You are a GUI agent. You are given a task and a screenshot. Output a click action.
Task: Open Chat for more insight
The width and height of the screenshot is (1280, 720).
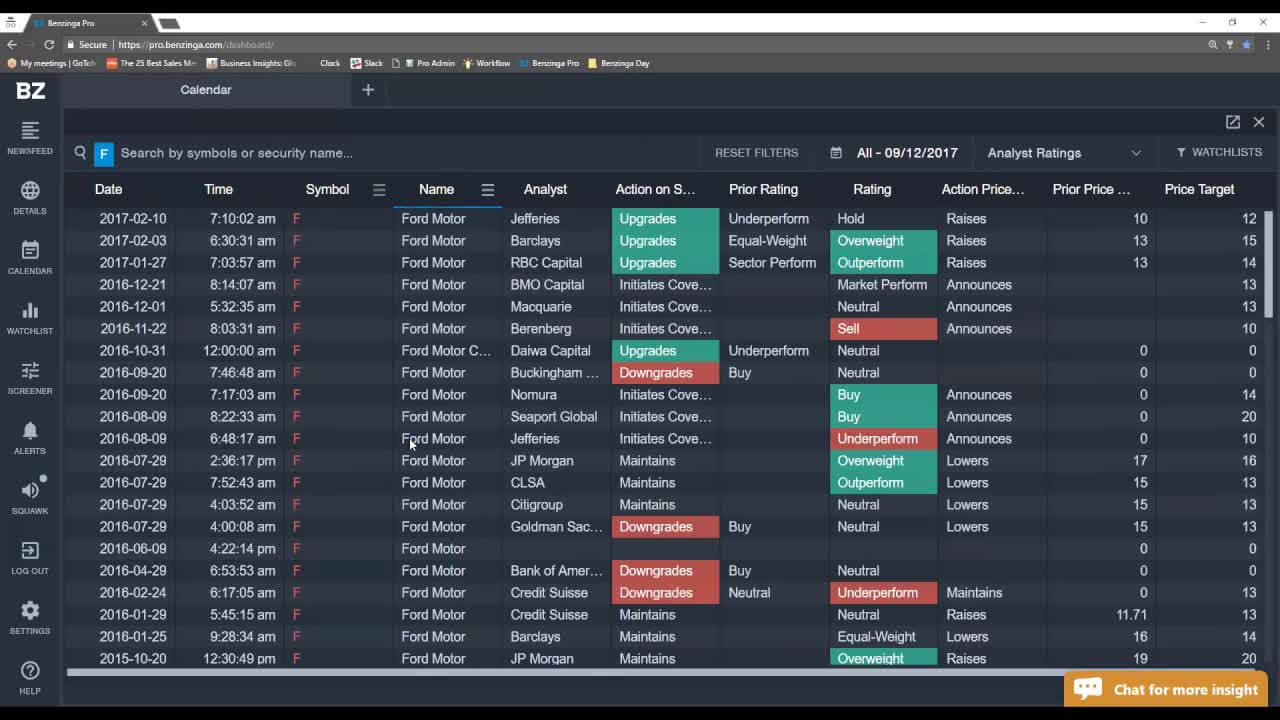click(x=1166, y=690)
